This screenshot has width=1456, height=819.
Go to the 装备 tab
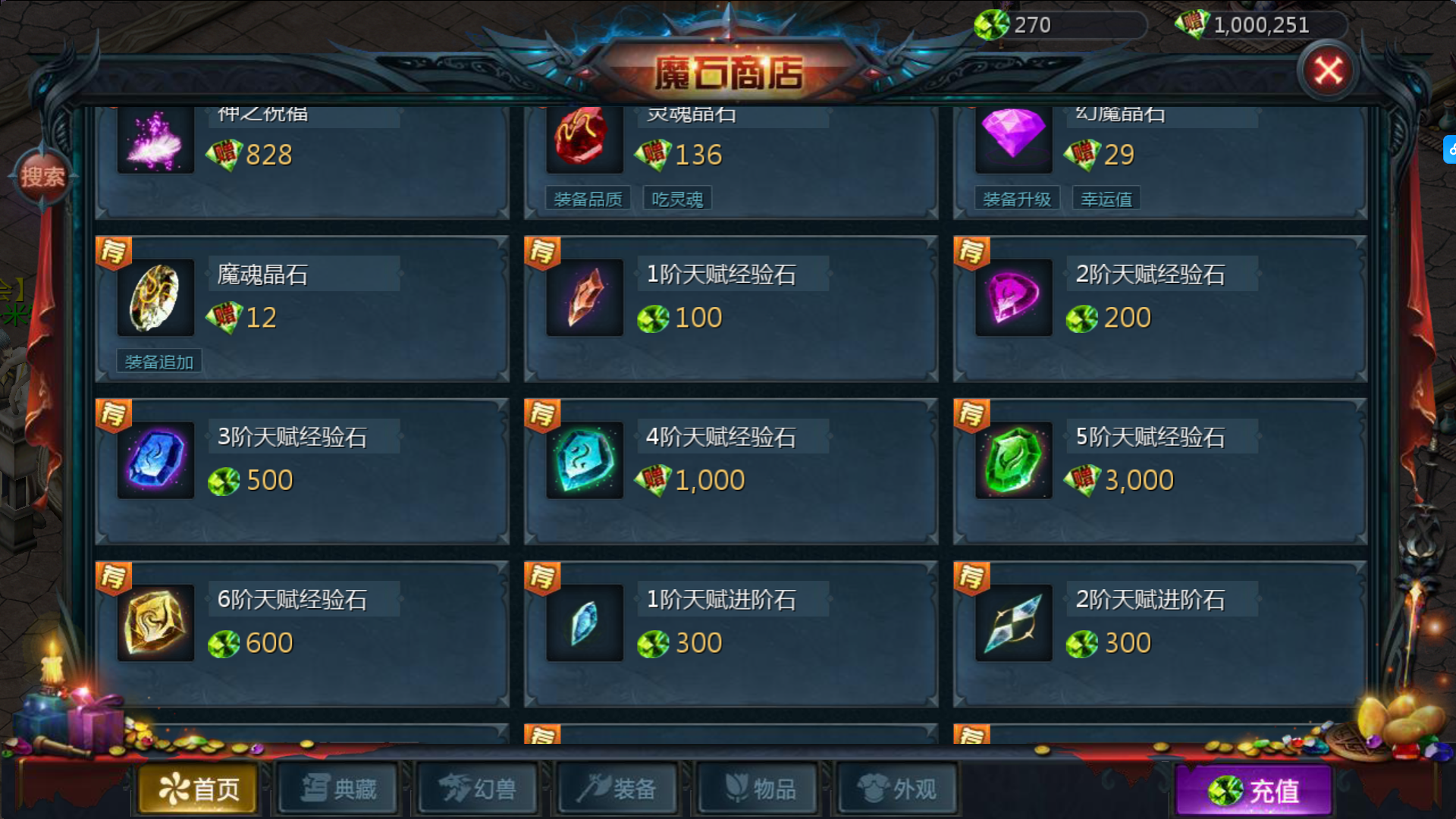(617, 789)
